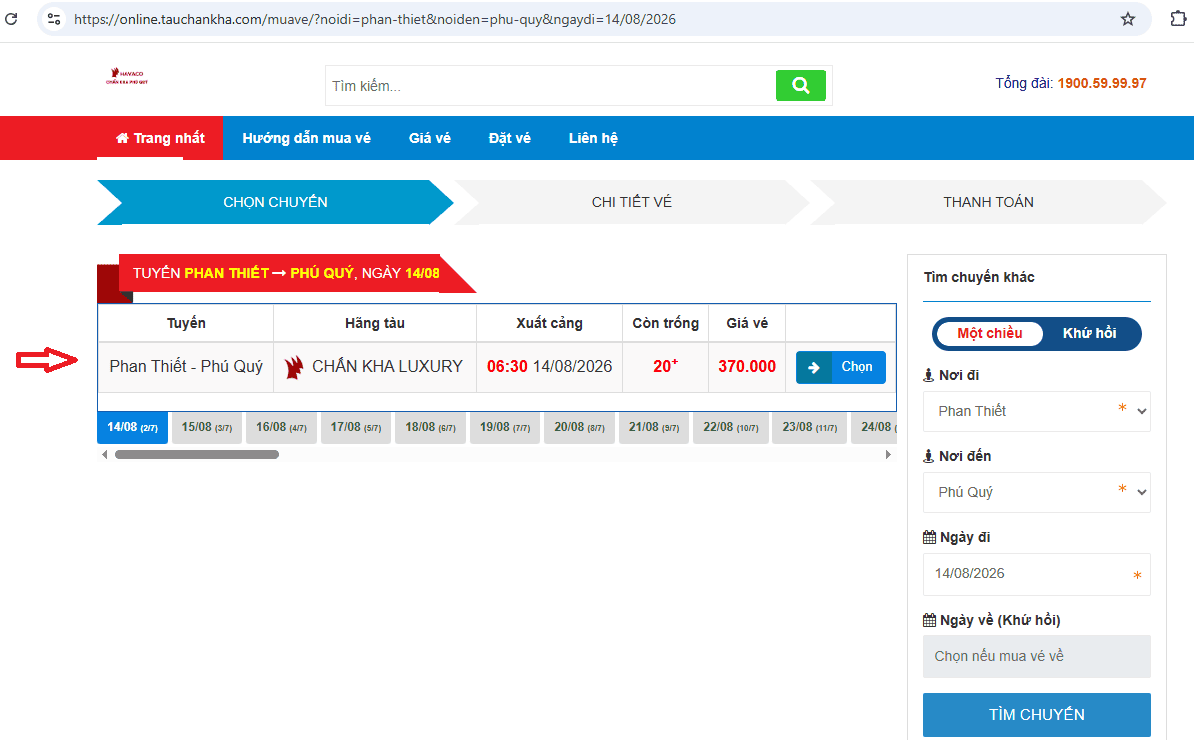Open Liên hệ menu item
This screenshot has width=1194, height=740.
(x=593, y=138)
